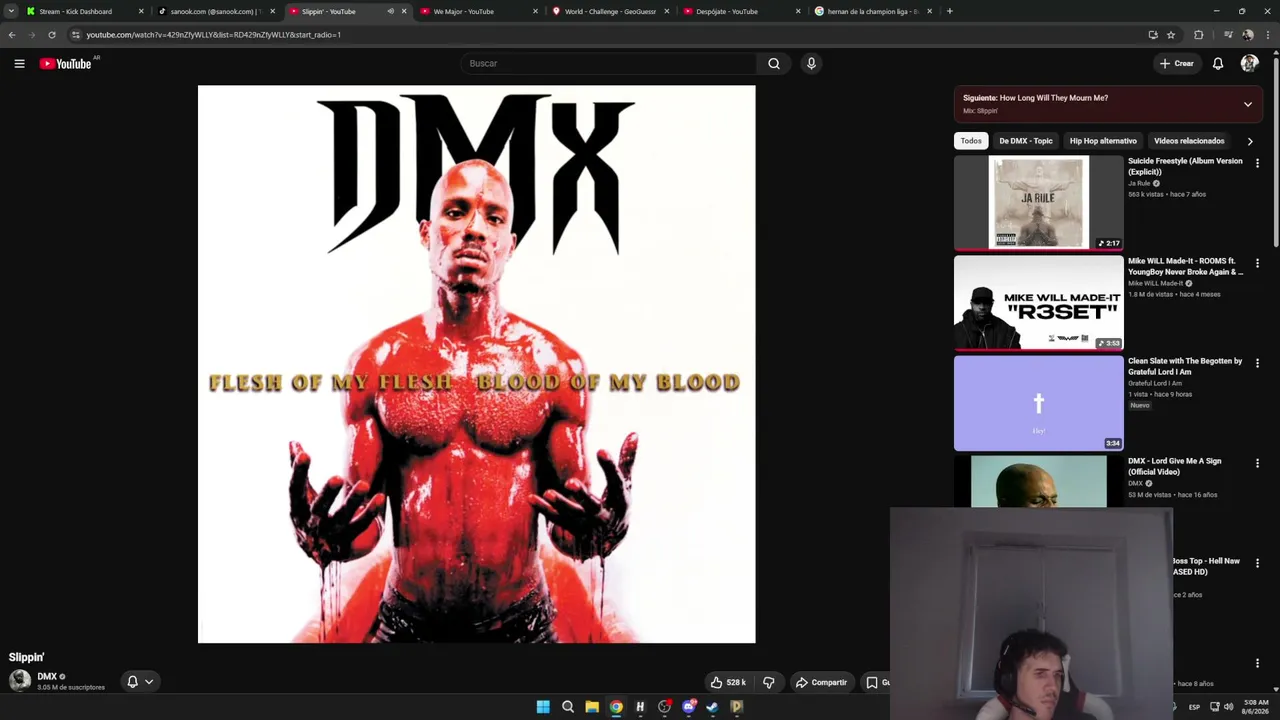Open options for Lord Give Me A Sign
Image resolution: width=1280 pixels, height=720 pixels.
[1257, 463]
